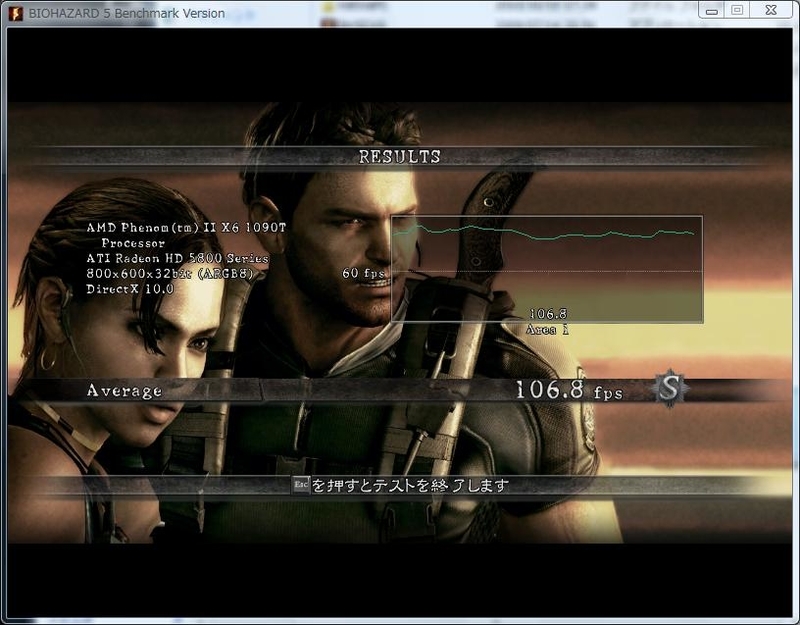Screen dimensions: 800x625
Task: Click the 106.8 value inside graph
Action: pos(548,314)
